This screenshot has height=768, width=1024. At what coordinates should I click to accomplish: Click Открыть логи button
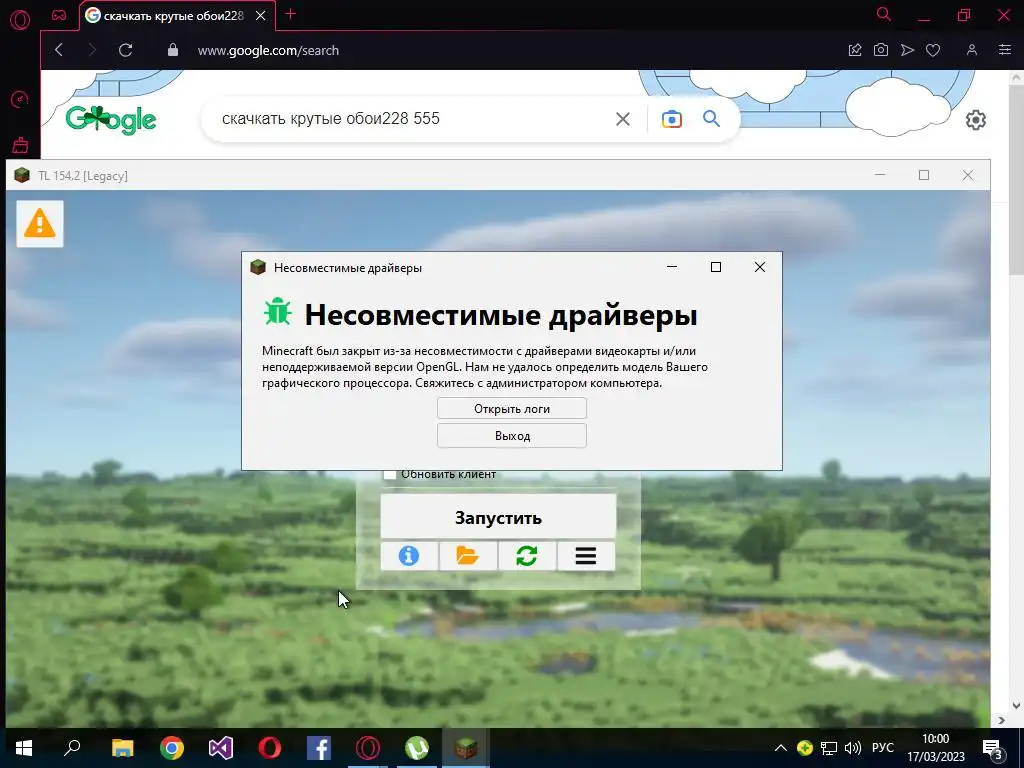512,409
